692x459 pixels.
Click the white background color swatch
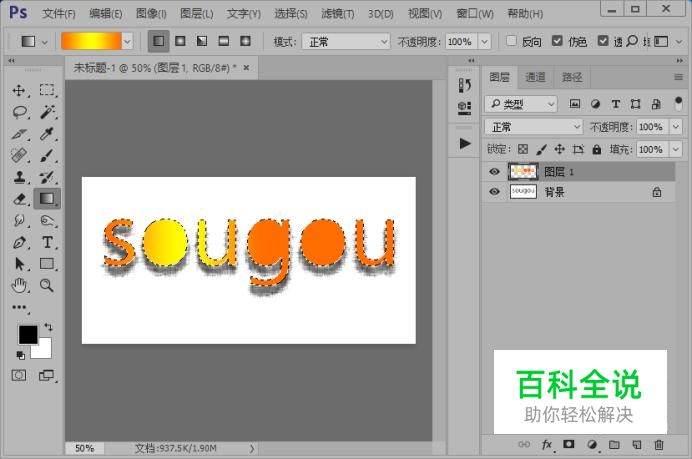tap(42, 350)
